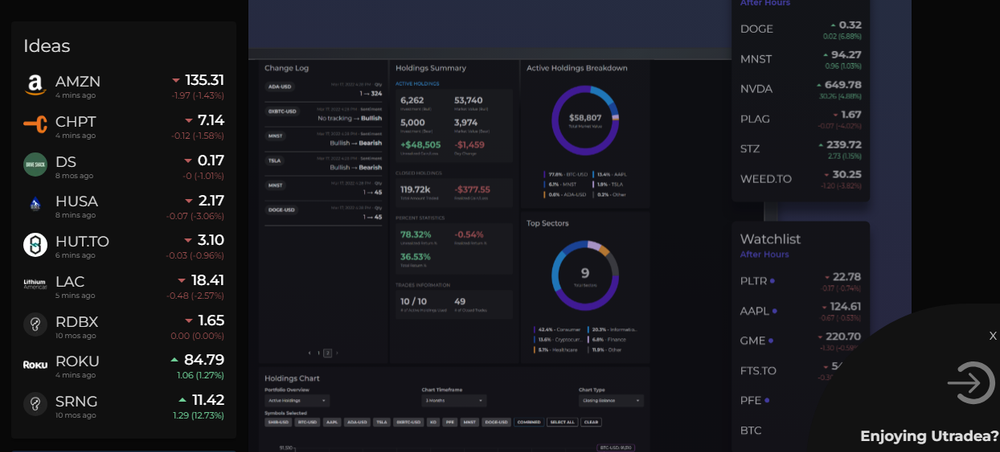1000x452 pixels.
Task: Toggle the DOGE-USD chip in Symbols Selected
Action: (496, 422)
